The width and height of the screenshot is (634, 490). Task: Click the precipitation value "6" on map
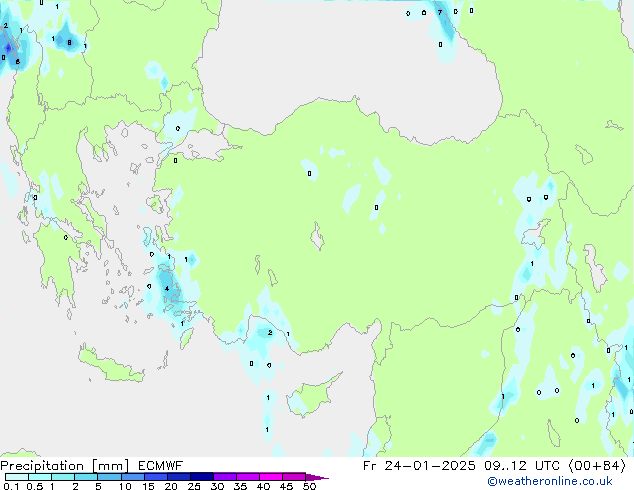coord(17,61)
